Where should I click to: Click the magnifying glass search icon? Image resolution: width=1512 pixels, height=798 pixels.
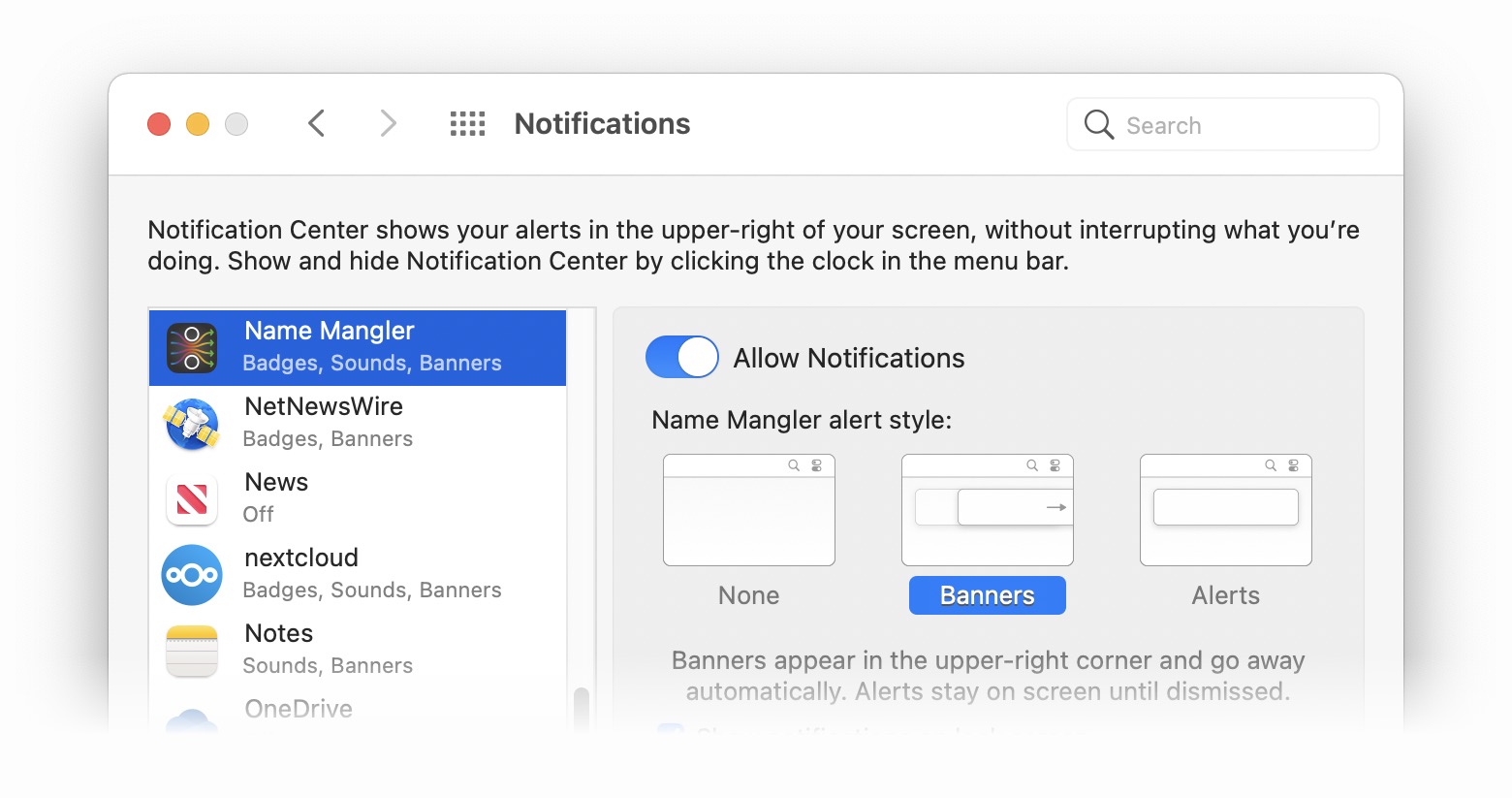click(x=1098, y=124)
